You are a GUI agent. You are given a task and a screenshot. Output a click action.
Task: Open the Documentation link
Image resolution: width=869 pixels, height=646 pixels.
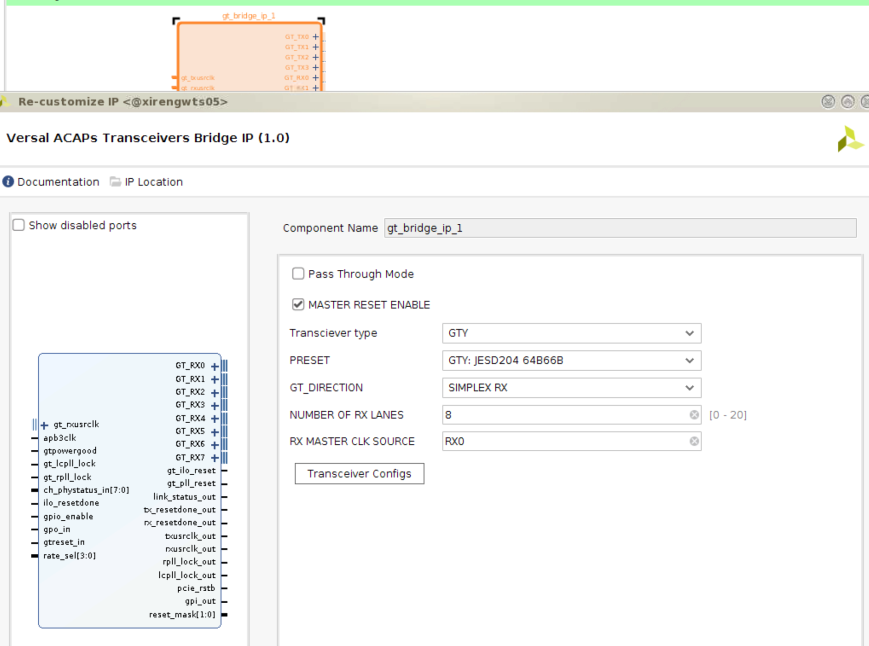tap(58, 182)
